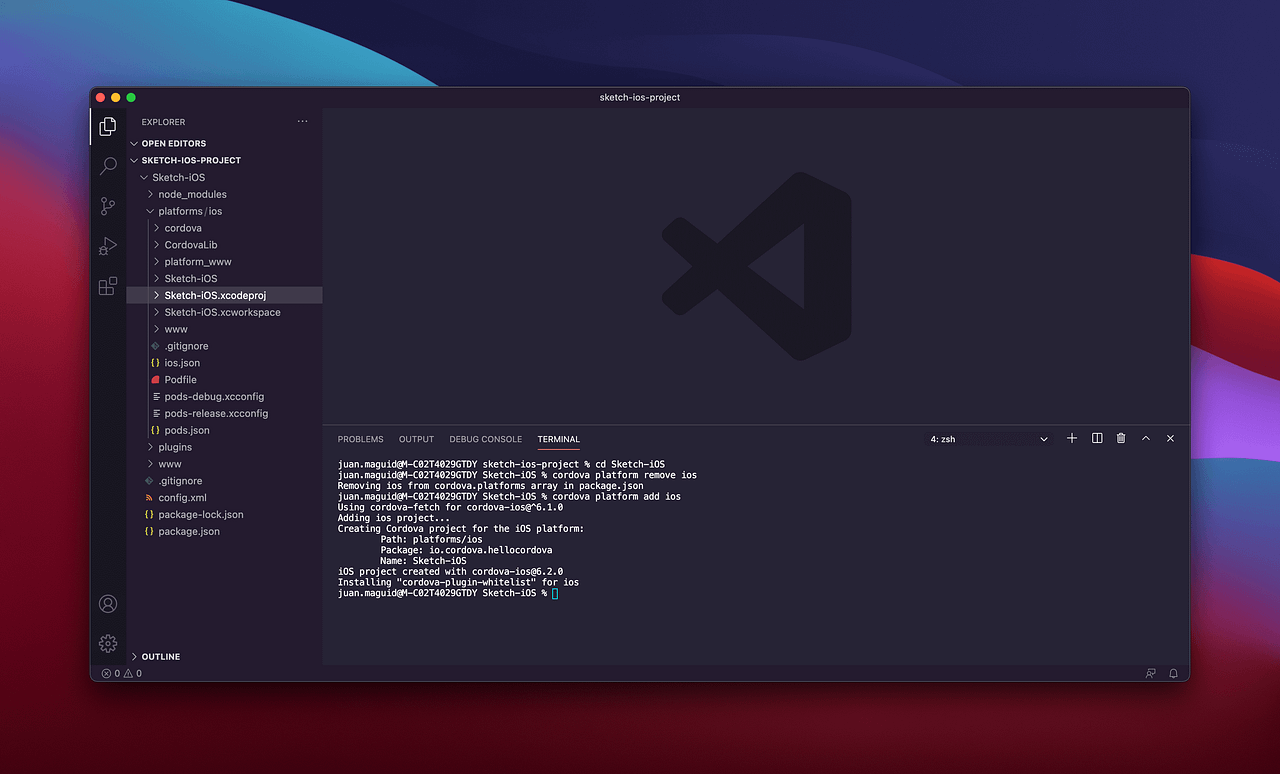Viewport: 1280px width, 774px height.
Task: Open the Search view in the Activity Bar
Action: pyautogui.click(x=107, y=165)
